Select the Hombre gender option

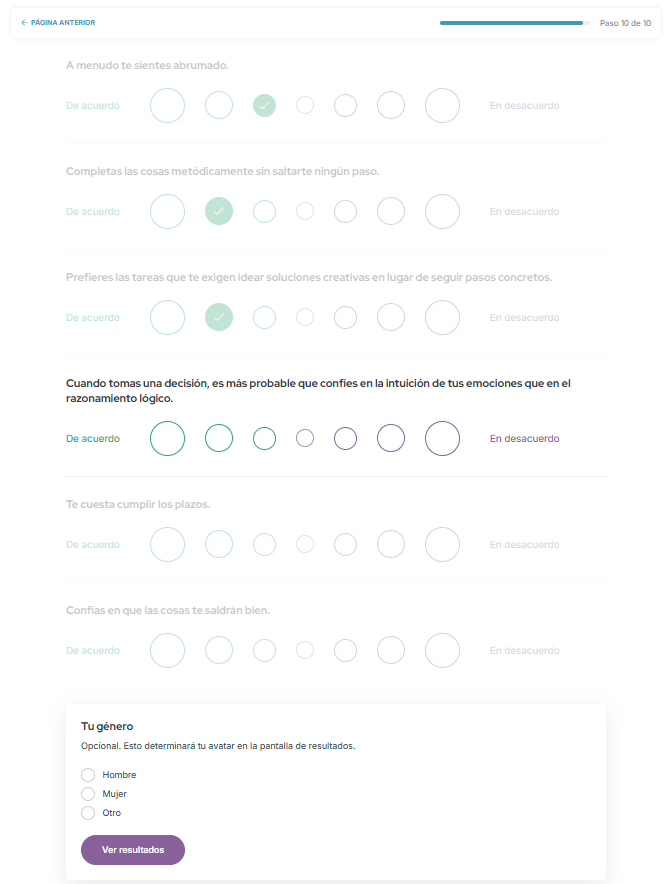click(x=88, y=775)
